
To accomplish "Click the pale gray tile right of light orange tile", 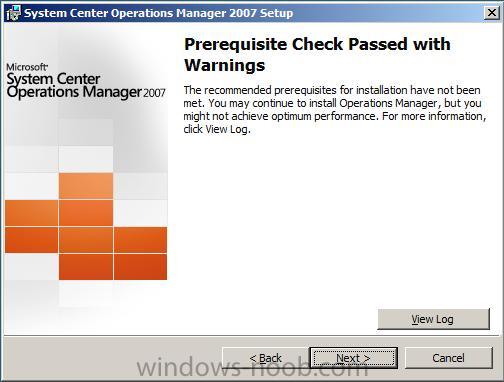I will (x=140, y=186).
